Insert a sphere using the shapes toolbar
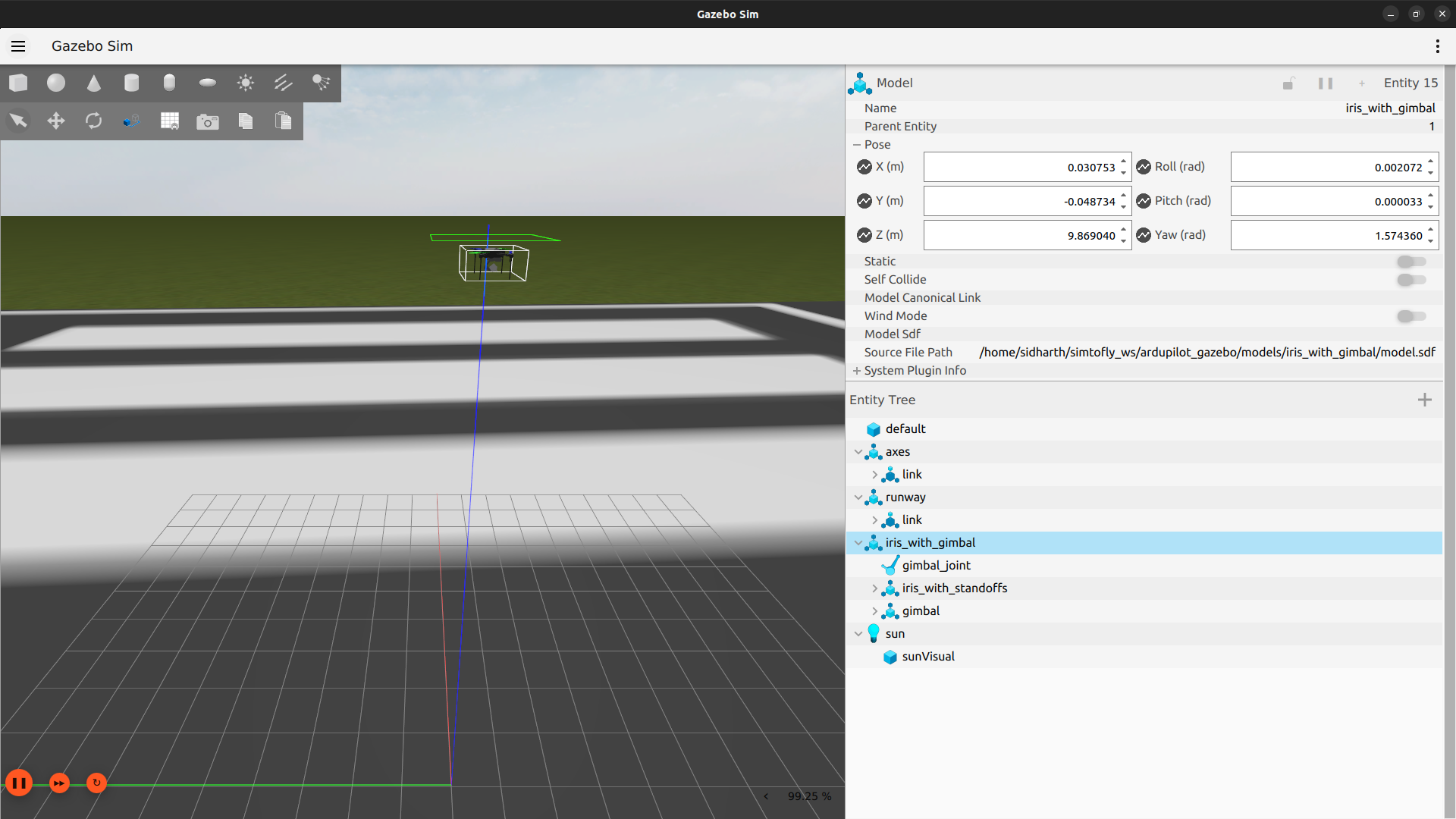Screen dimensions: 1456x819 (x=55, y=83)
